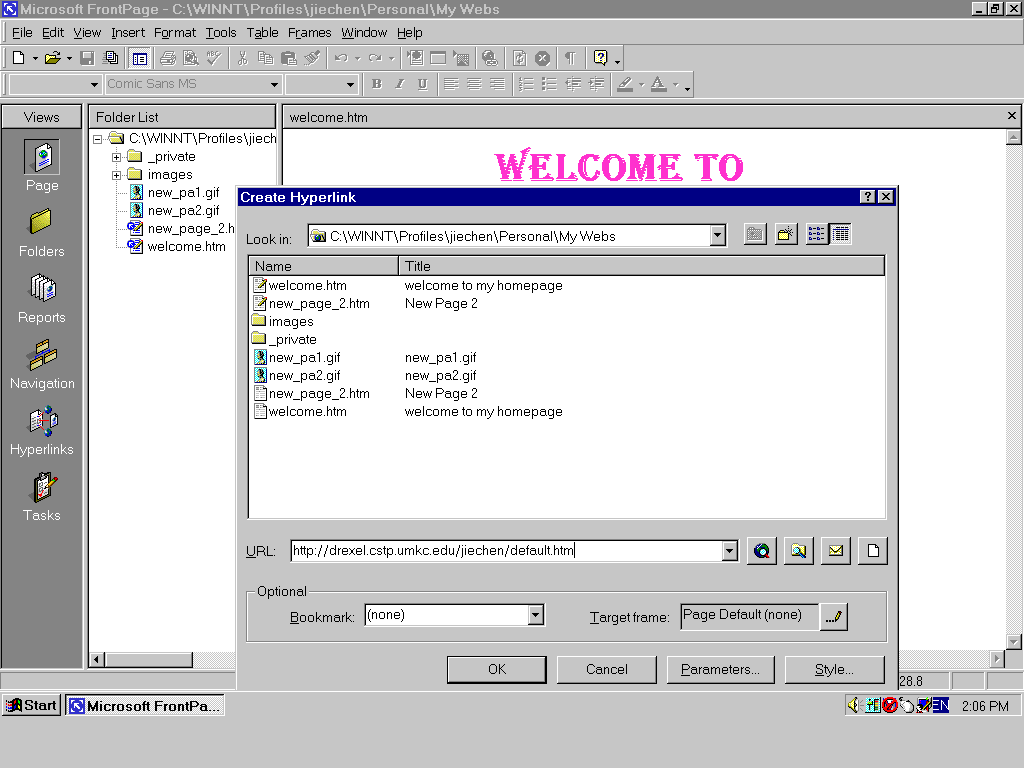Open the Format menu

tap(175, 33)
